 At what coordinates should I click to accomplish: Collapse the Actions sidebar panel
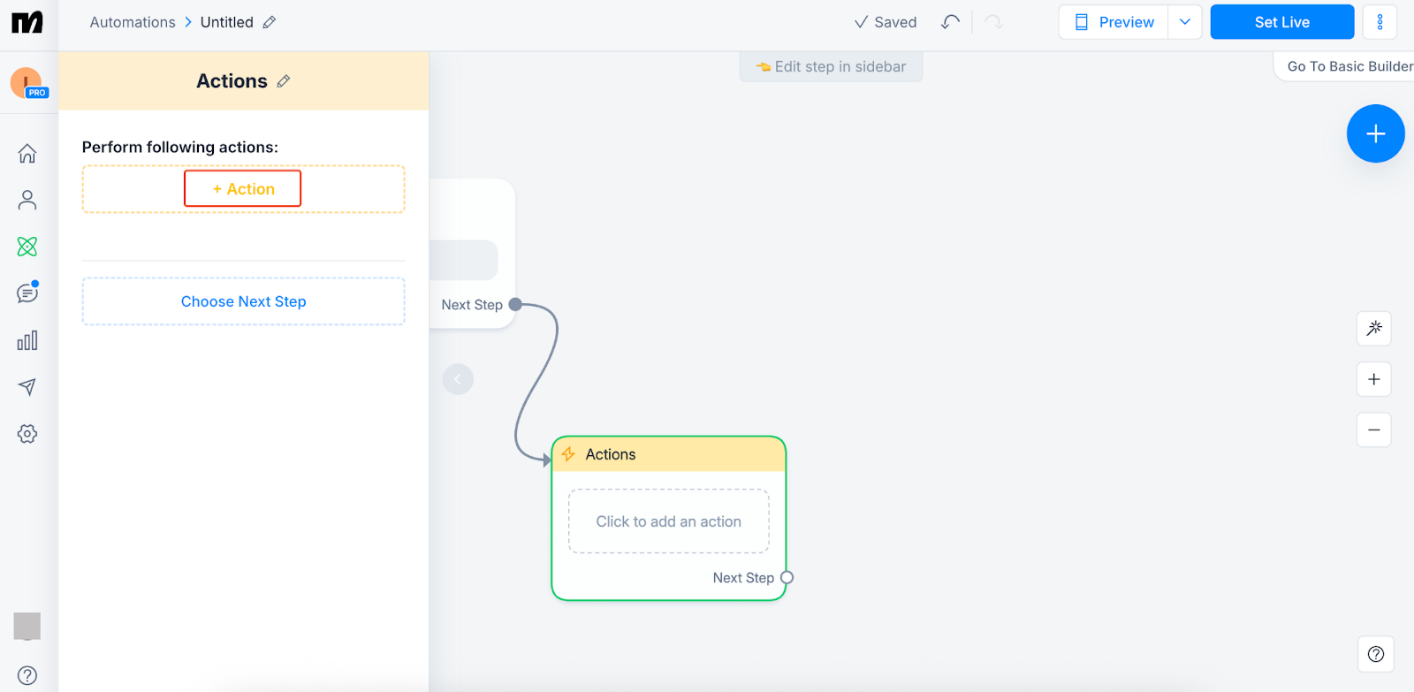458,379
